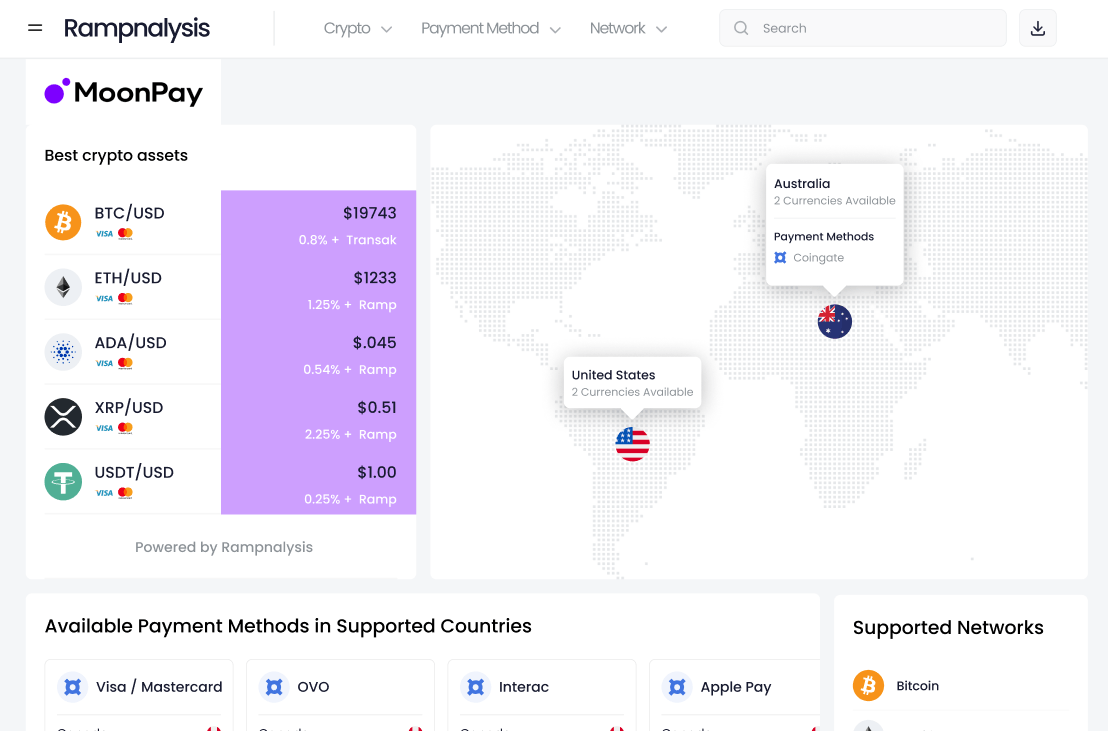Click the XRP icon in XRP/USD row
Image resolution: width=1108 pixels, height=731 pixels.
pyautogui.click(x=63, y=416)
